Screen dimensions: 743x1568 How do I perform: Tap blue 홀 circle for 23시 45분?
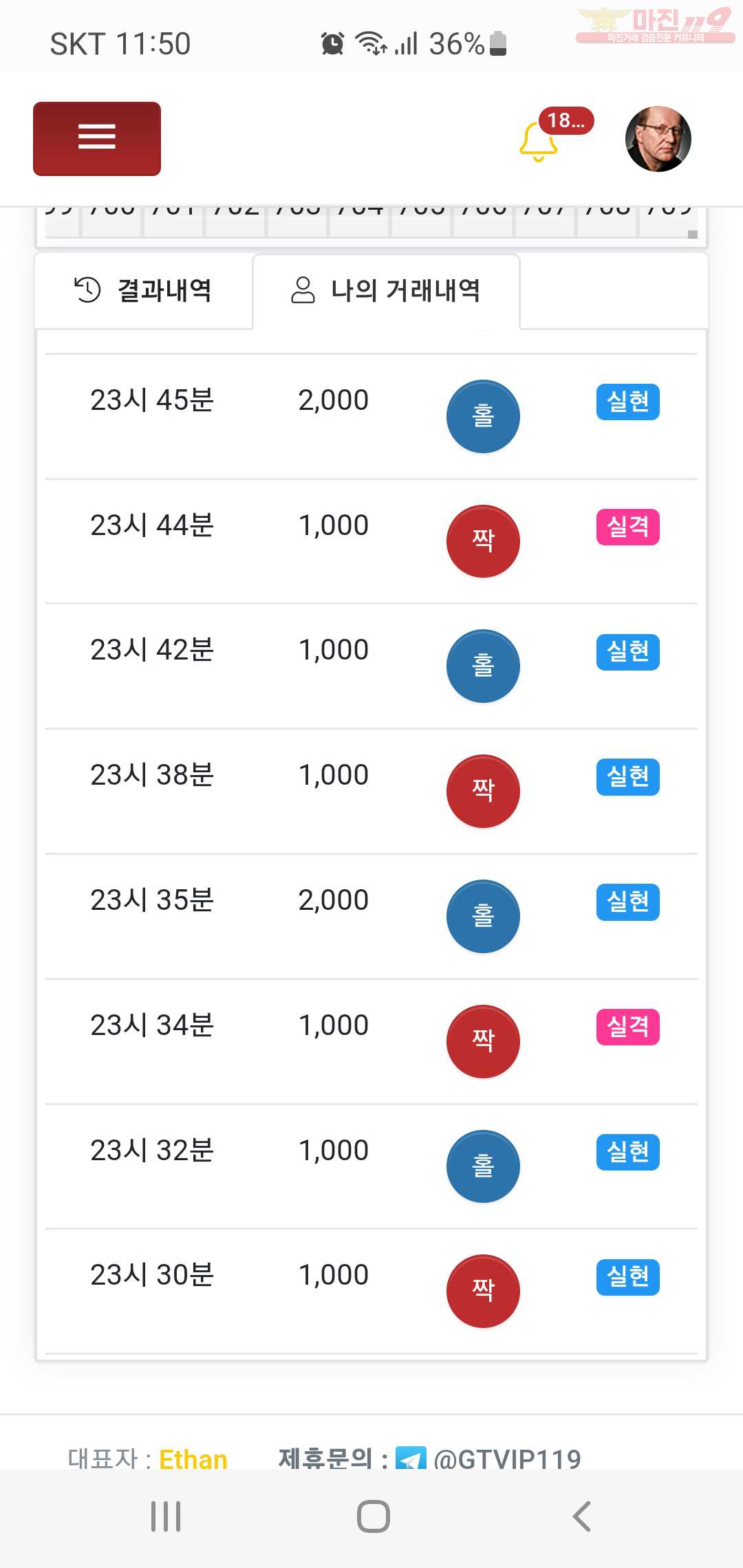pyautogui.click(x=483, y=416)
